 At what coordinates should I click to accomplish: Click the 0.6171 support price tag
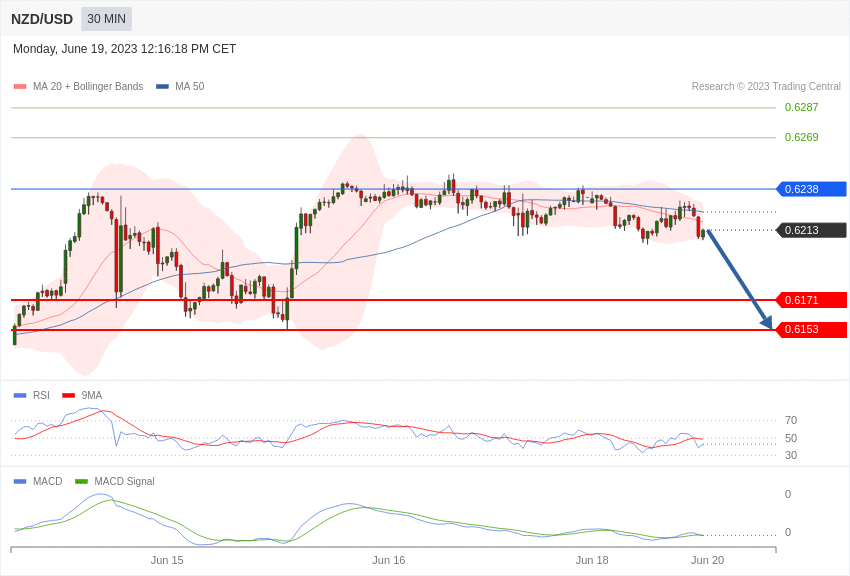point(812,300)
